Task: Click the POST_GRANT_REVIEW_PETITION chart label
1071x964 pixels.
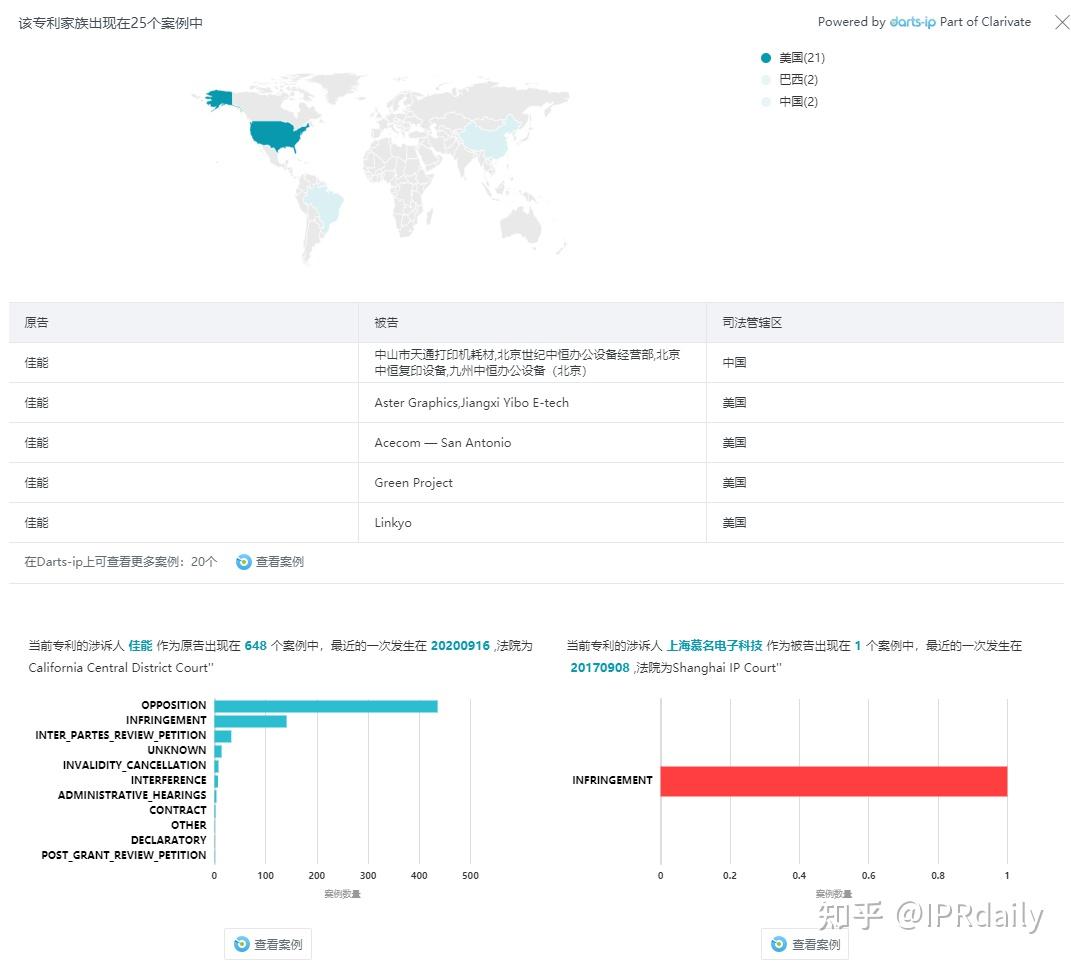Action: pyautogui.click(x=124, y=855)
